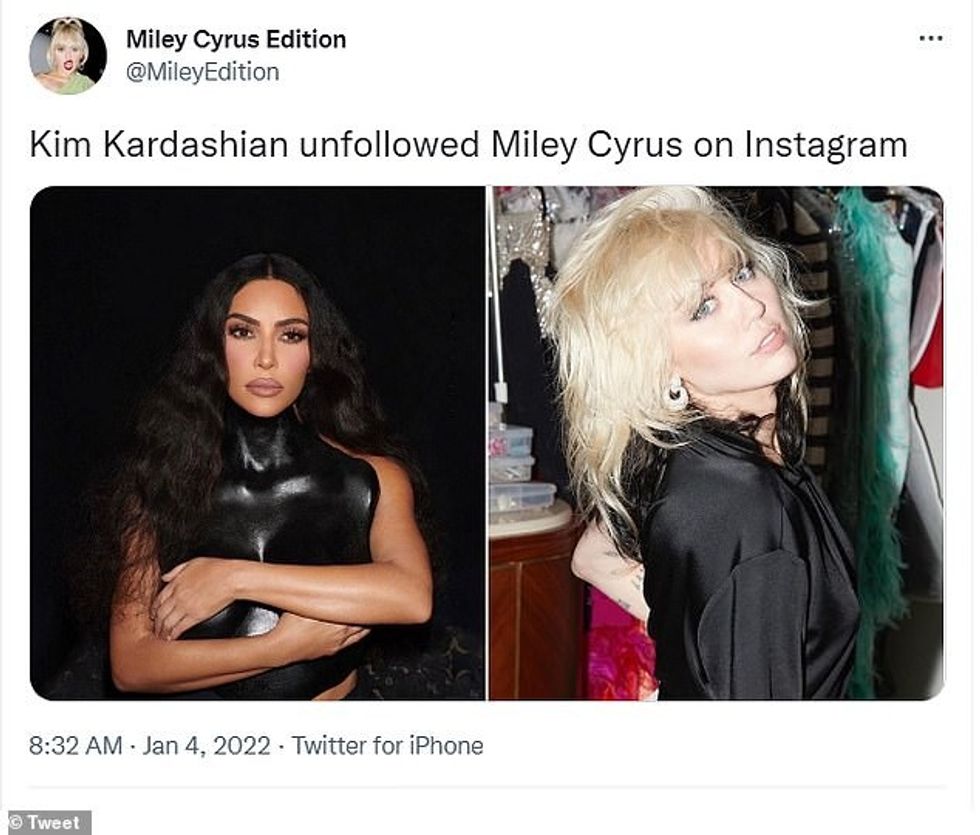Open the Miley Cyrus Edition display name
The image size is (980, 835).
(236, 40)
